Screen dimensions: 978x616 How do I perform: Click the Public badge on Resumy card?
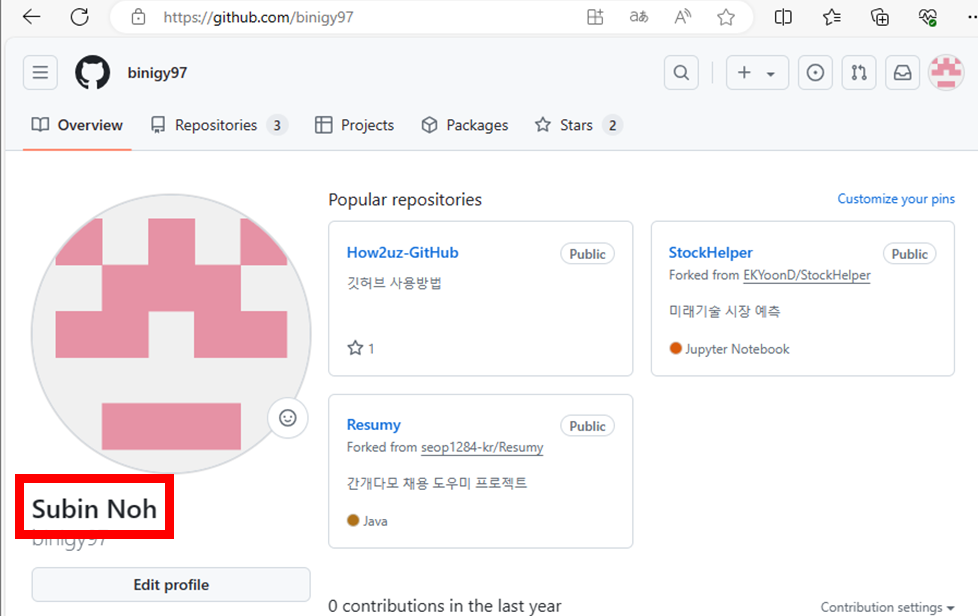click(x=587, y=426)
